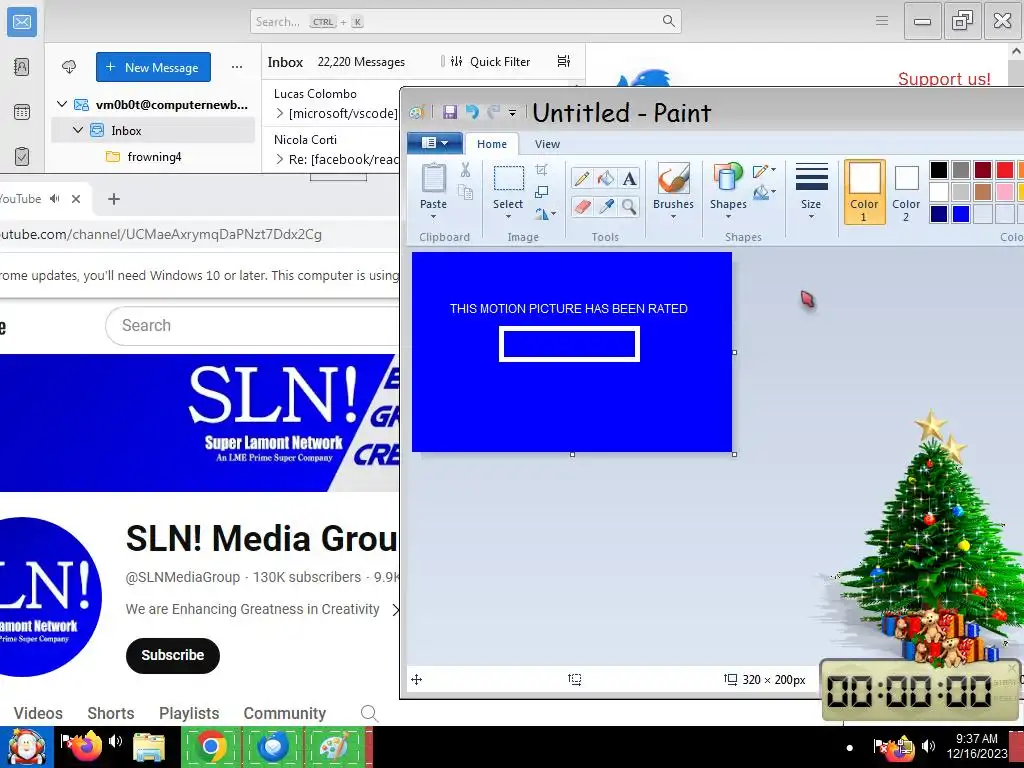Click Thunderbird Mail icon in the sidebar
This screenshot has width=1024, height=768.
22,22
